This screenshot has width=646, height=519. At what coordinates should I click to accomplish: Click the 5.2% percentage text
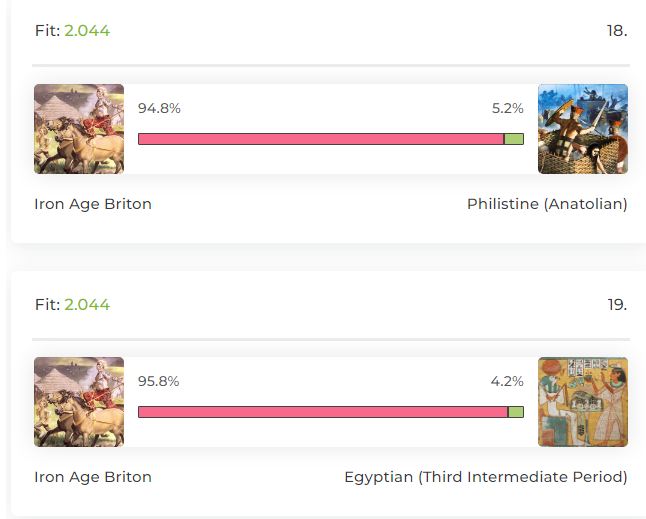[x=508, y=108]
